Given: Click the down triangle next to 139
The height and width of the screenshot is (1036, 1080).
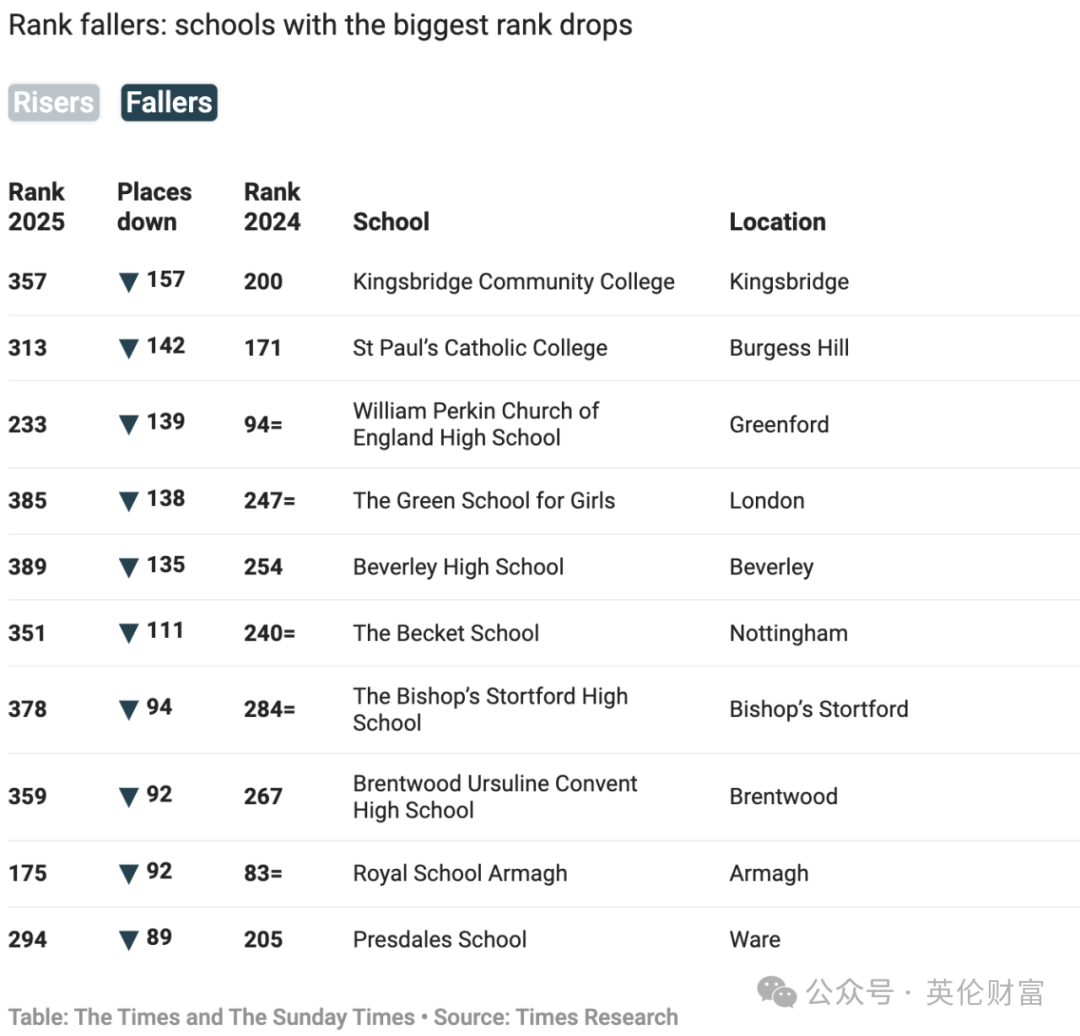Looking at the screenshot, I should pyautogui.click(x=129, y=424).
